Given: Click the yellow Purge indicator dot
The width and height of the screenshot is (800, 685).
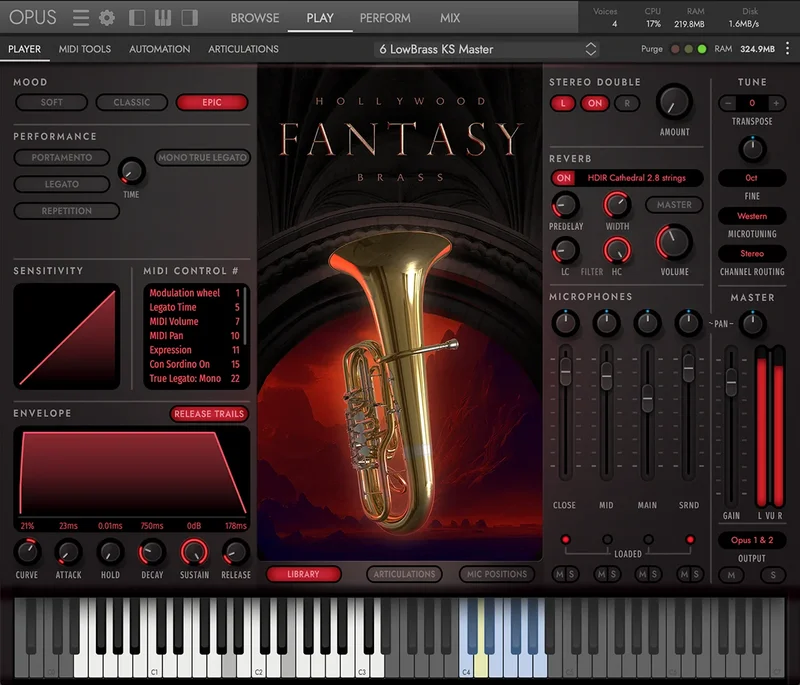Looking at the screenshot, I should point(688,49).
